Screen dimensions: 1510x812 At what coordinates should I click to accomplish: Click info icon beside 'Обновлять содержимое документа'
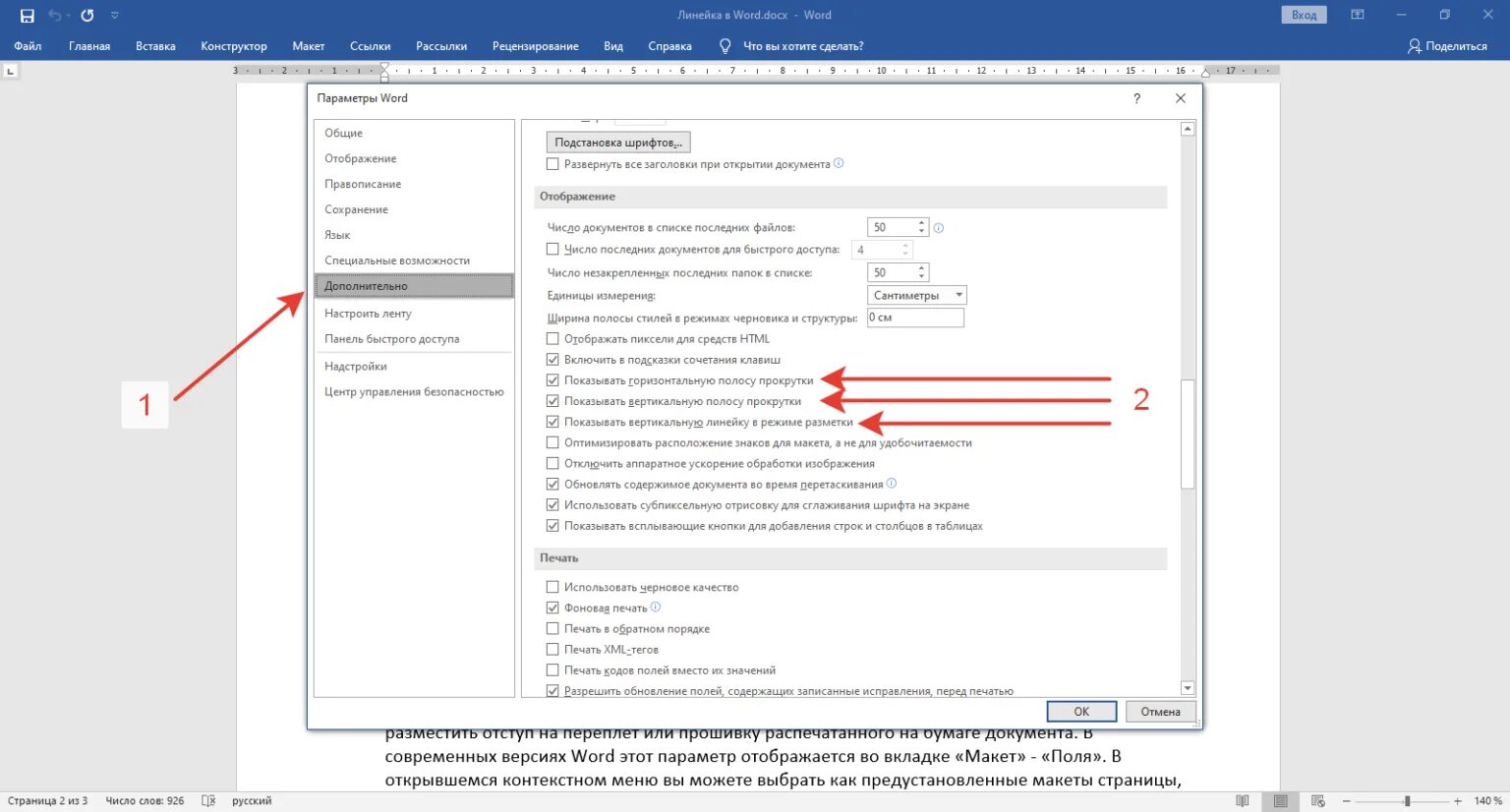point(892,484)
